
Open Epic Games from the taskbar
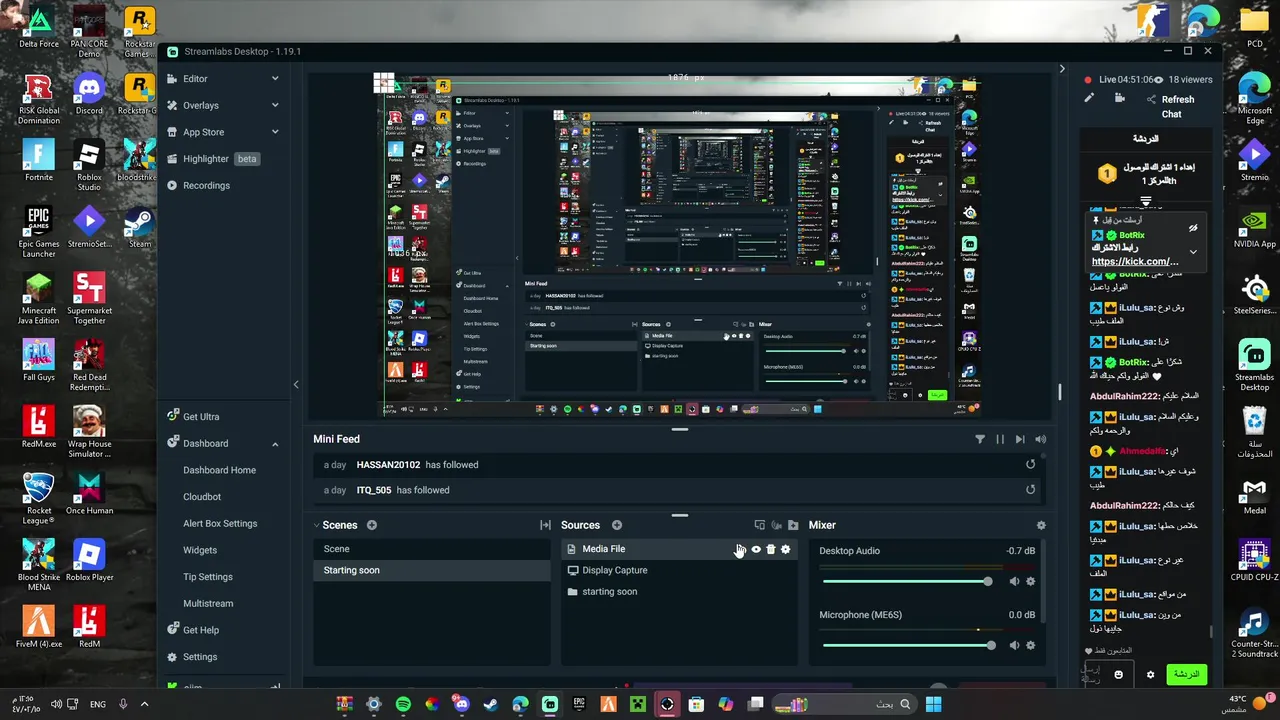coord(579,704)
